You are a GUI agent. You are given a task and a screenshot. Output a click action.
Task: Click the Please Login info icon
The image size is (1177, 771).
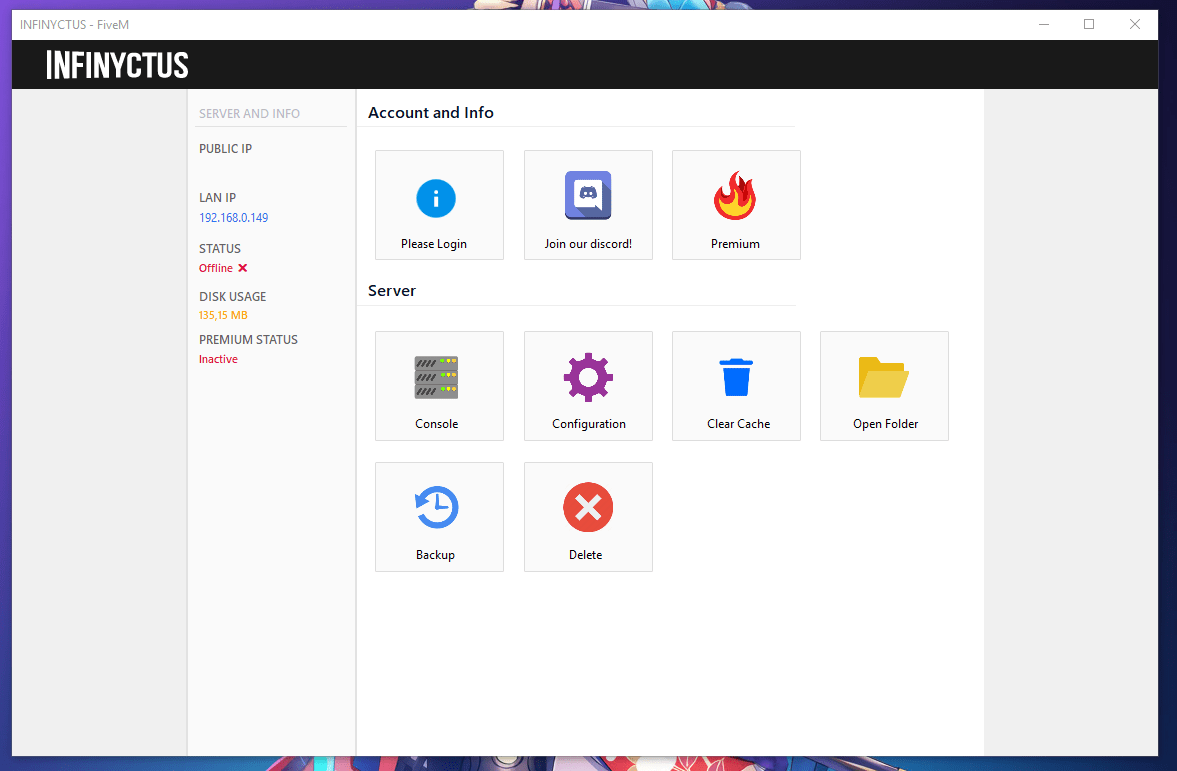point(436,198)
